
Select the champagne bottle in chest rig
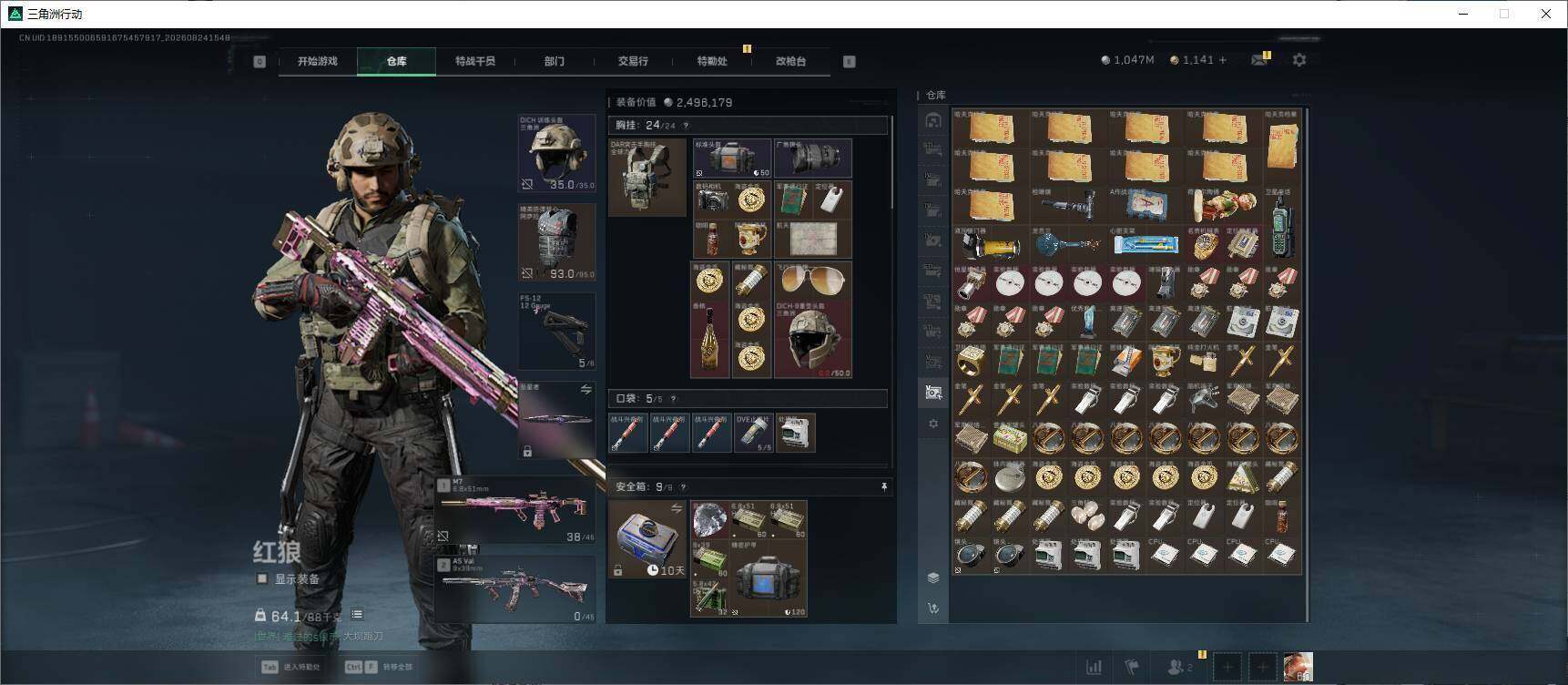click(x=711, y=340)
